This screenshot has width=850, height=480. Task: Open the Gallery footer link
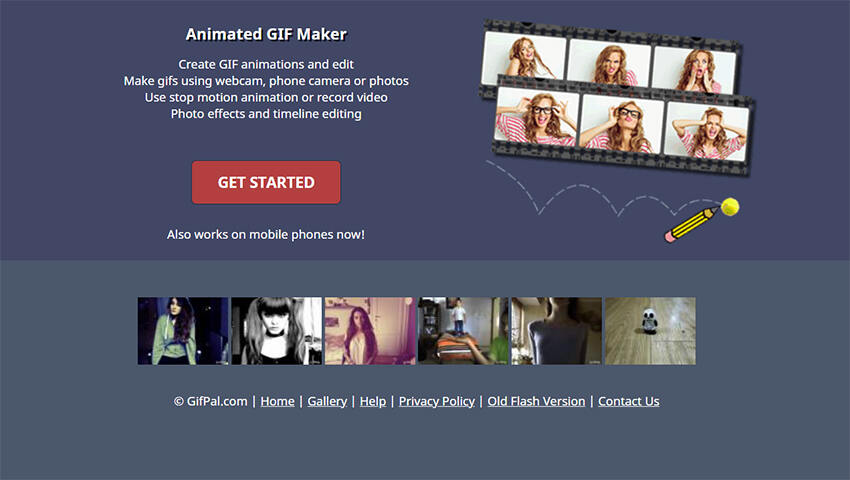[x=327, y=401]
